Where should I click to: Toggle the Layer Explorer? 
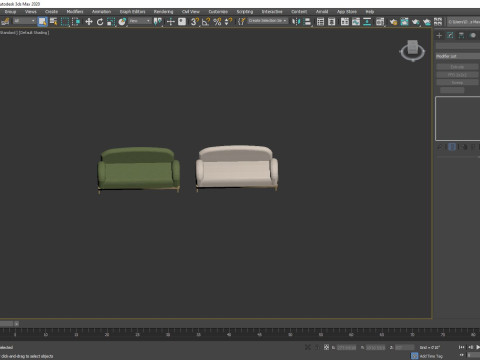332,22
